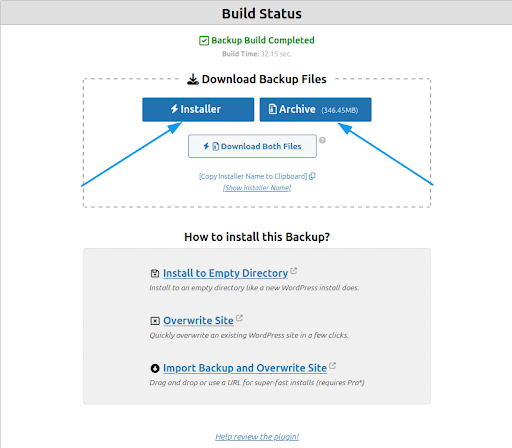Viewport: 512px width, 448px height.
Task: Copy Installer Name to Clipboard link
Action: 253,176
